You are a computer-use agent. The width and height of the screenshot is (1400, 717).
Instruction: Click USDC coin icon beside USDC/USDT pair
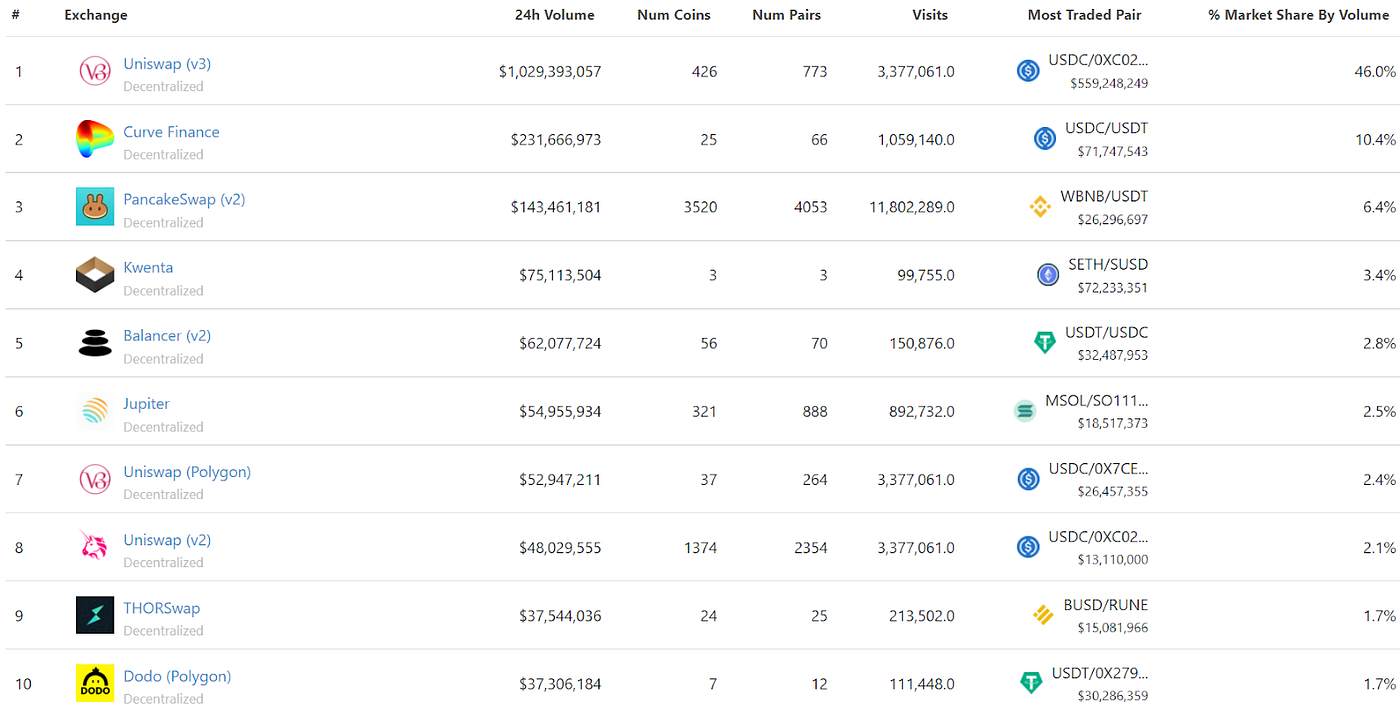tap(1045, 139)
